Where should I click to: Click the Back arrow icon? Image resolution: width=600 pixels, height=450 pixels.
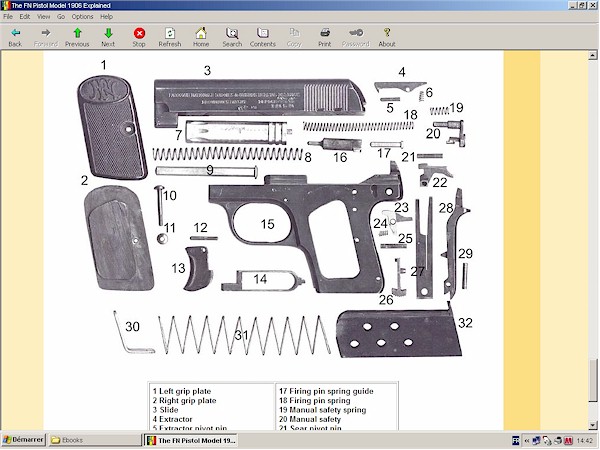point(15,33)
